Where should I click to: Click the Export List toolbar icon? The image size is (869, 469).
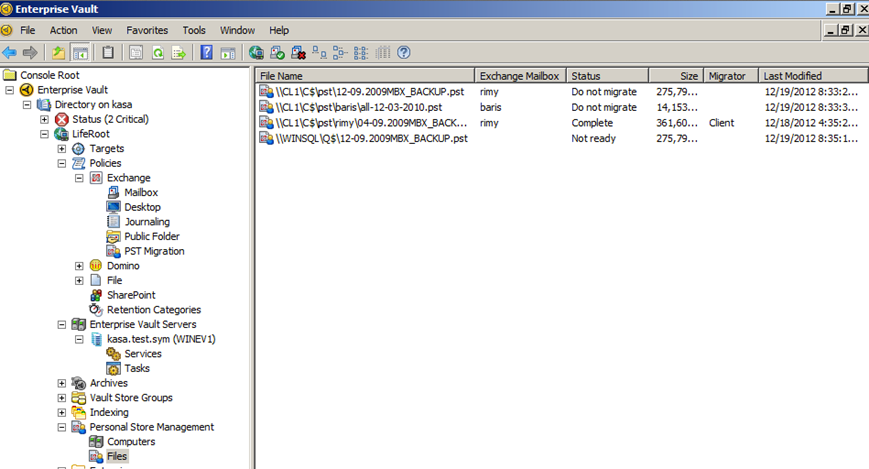179,53
